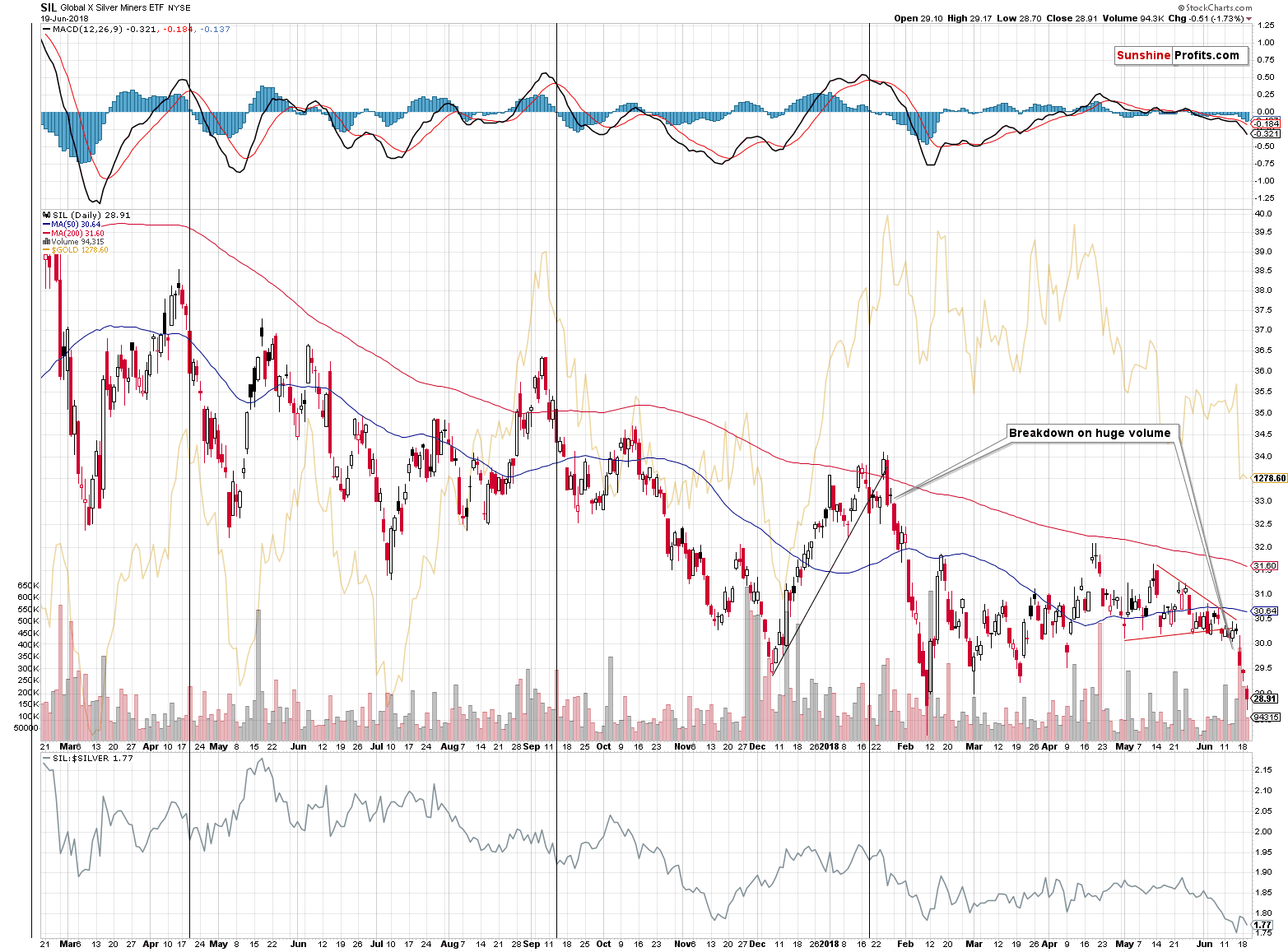Click the -0.321 MACD tag on right axis
Viewport: 1288px width, 952px height.
[x=1266, y=133]
